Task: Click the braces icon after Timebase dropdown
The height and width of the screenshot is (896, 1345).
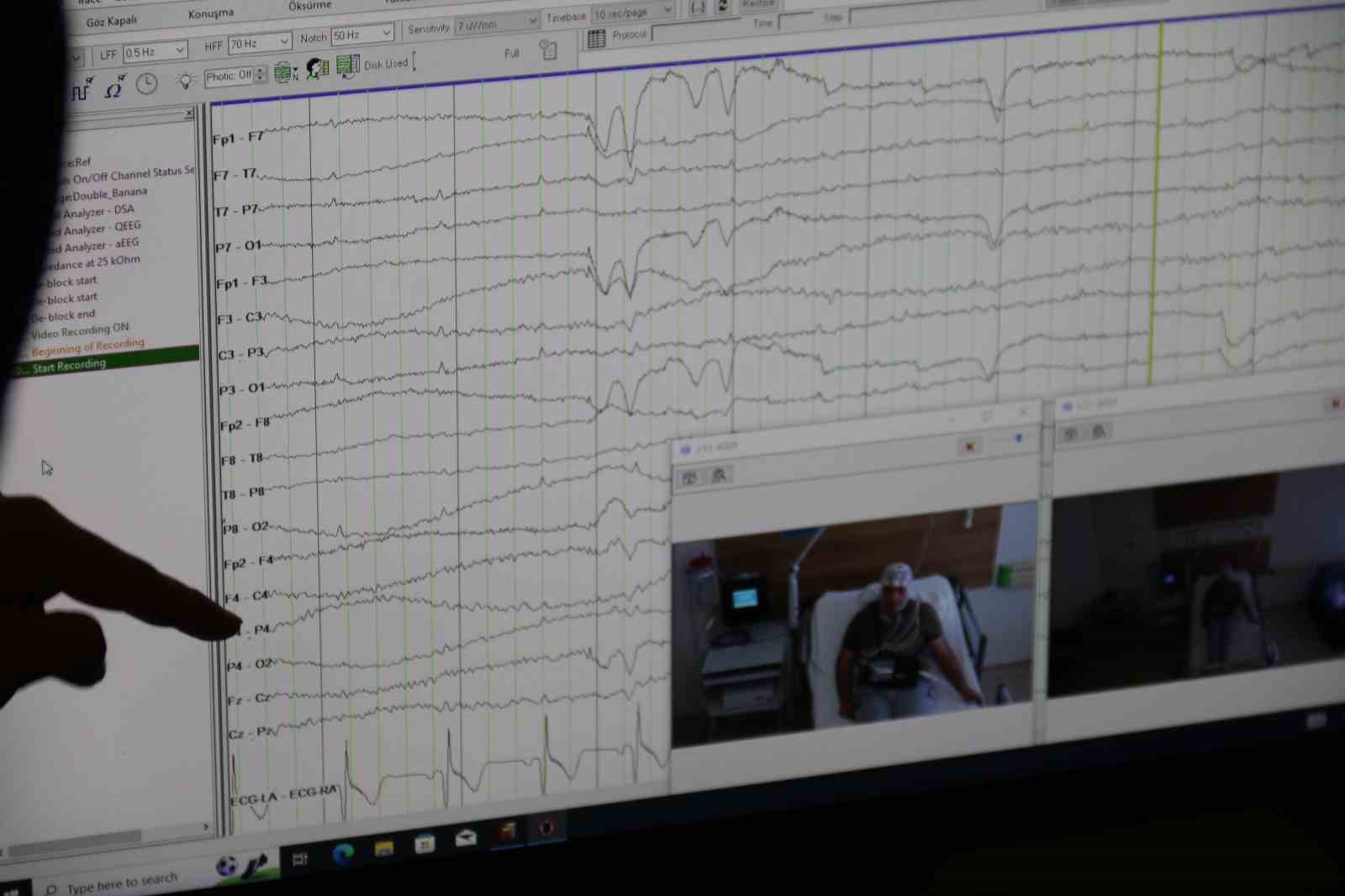Action: pos(698,8)
